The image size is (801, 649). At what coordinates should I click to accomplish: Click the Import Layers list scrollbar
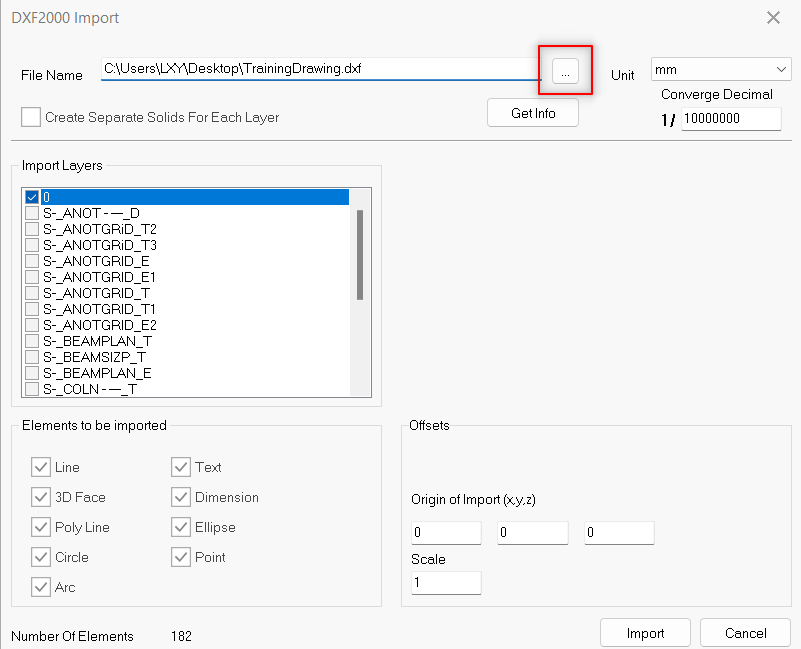click(x=360, y=255)
